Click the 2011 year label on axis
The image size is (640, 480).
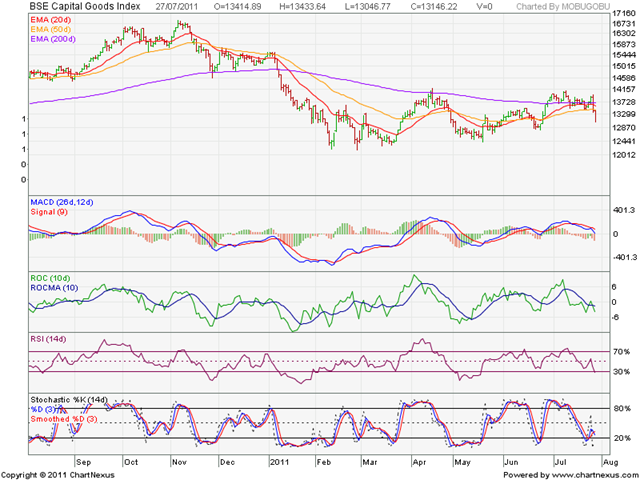coord(279,463)
